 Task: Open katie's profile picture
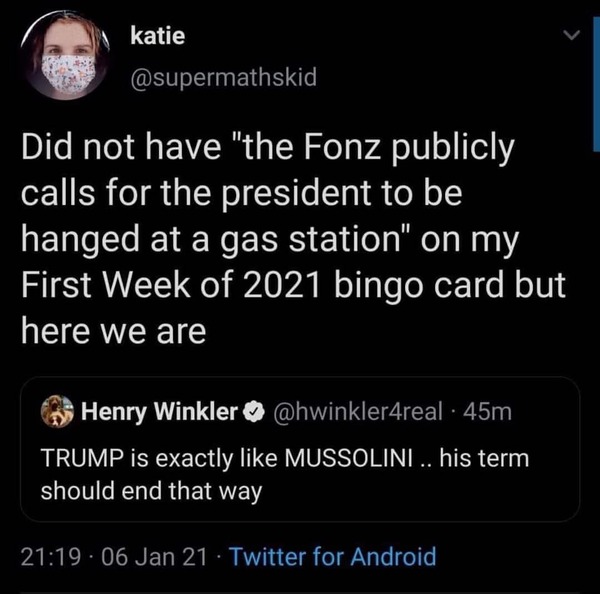(69, 59)
